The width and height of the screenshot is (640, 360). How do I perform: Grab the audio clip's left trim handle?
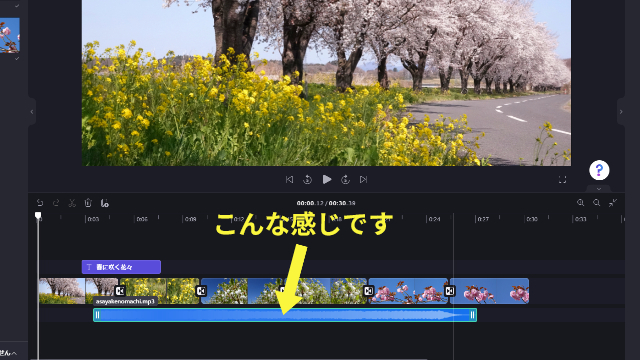coord(97,315)
